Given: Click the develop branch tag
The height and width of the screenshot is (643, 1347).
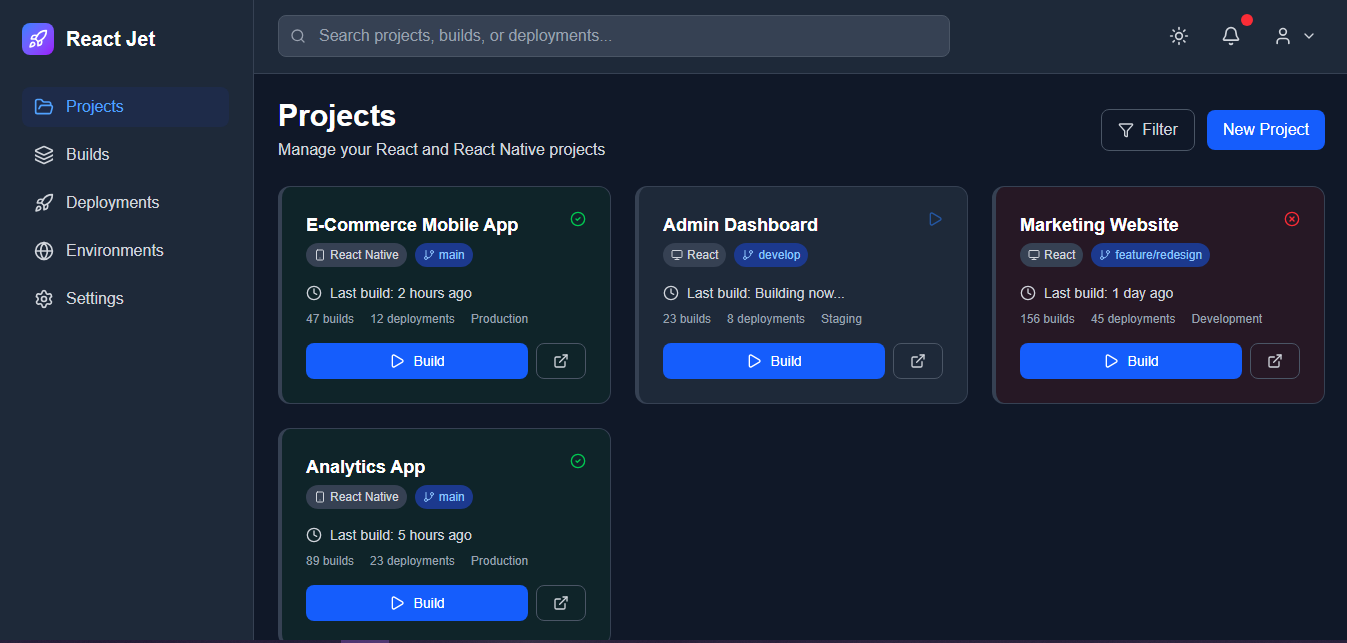Looking at the screenshot, I should pos(771,255).
